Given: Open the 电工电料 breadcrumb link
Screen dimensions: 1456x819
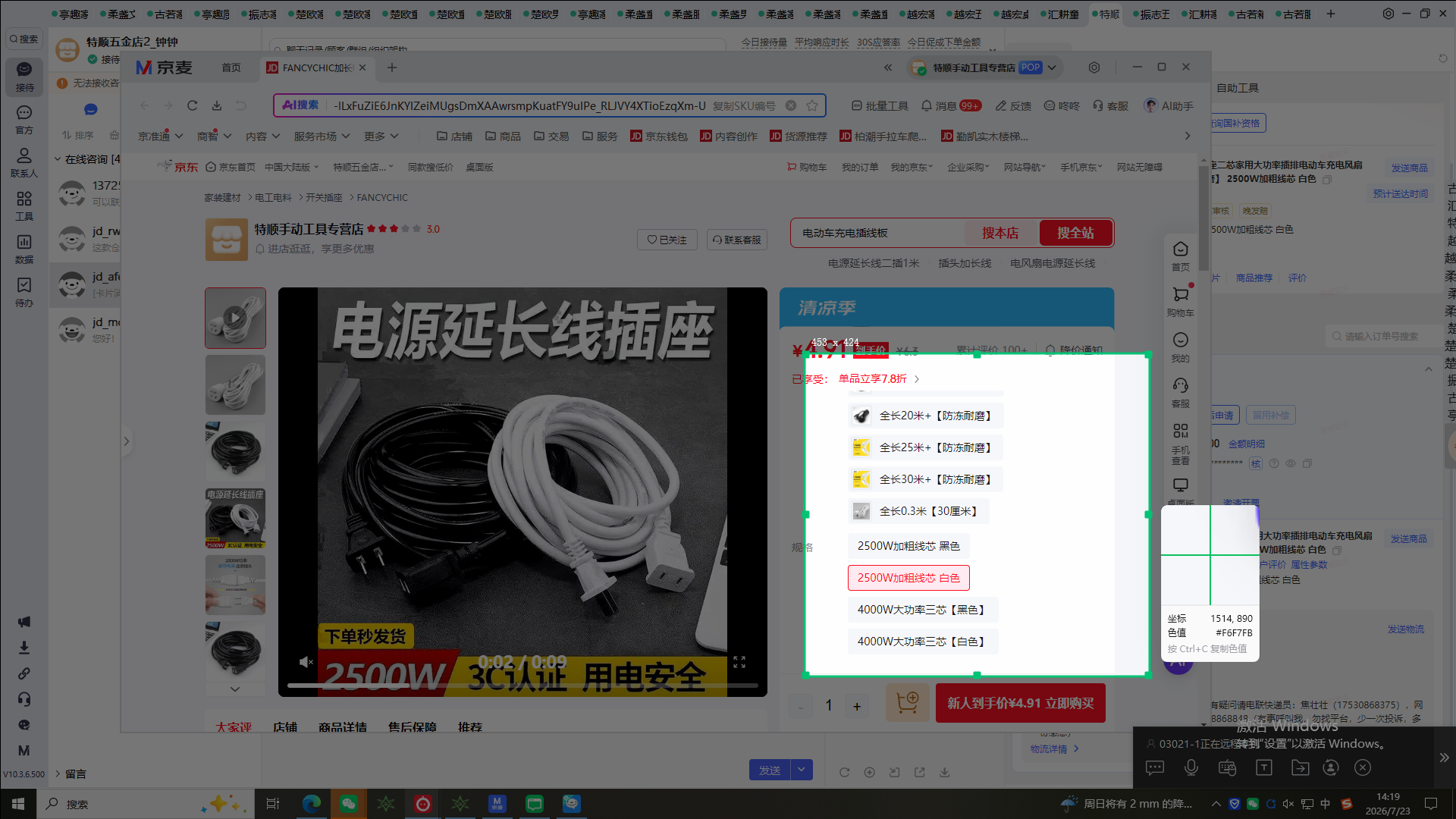Looking at the screenshot, I should (x=273, y=197).
